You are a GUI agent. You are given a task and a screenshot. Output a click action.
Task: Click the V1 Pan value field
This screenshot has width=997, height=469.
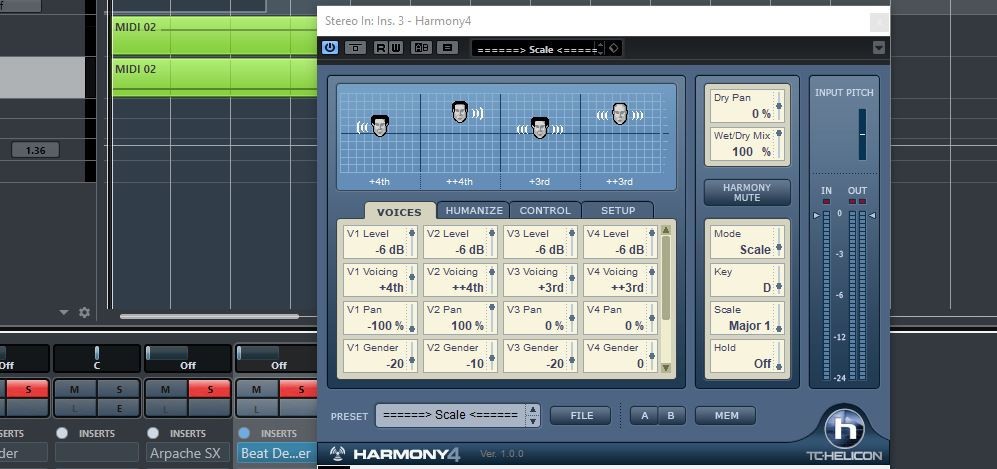377,318
